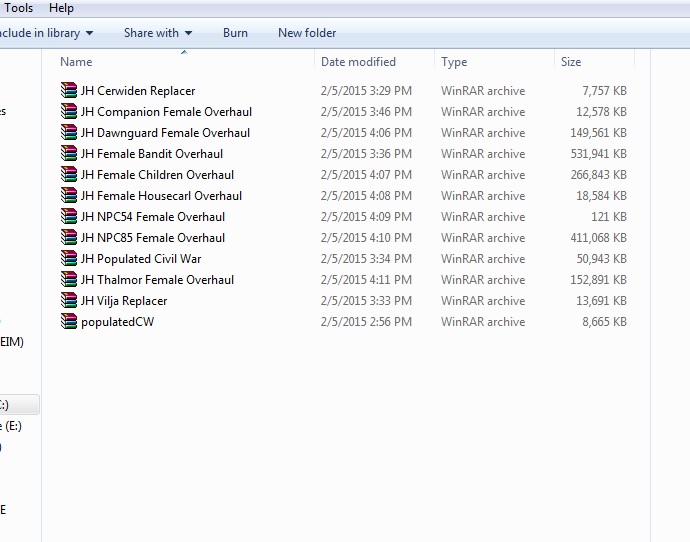Open the Tools menu
This screenshot has height=542, width=690.
pos(18,8)
